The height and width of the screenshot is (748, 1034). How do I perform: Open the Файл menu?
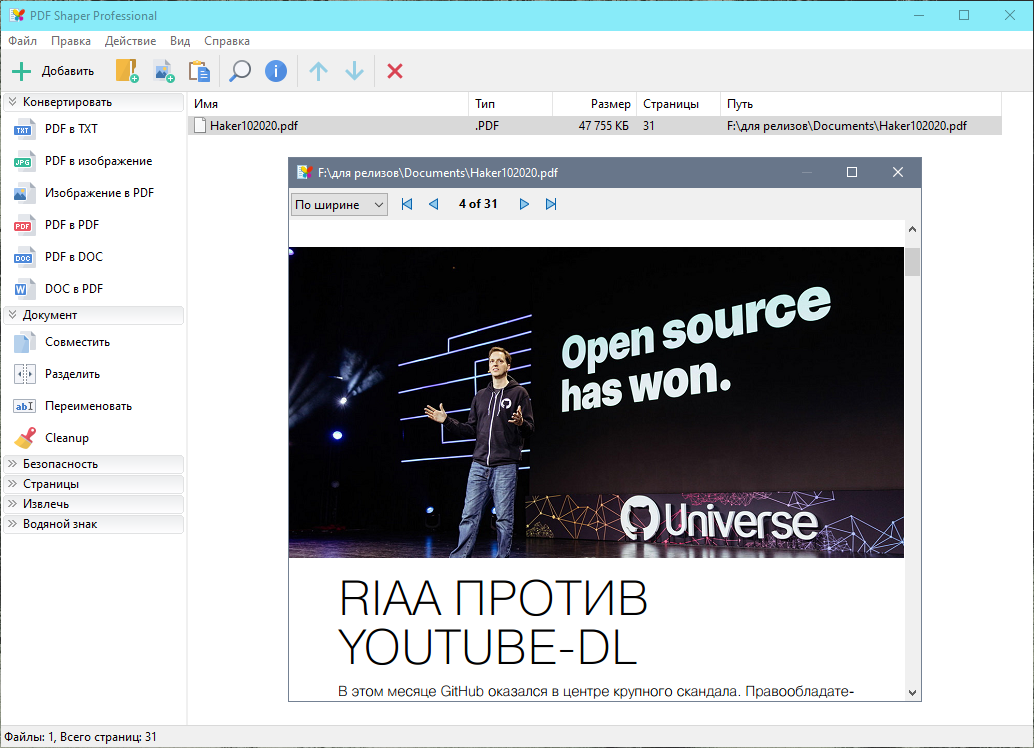(22, 41)
